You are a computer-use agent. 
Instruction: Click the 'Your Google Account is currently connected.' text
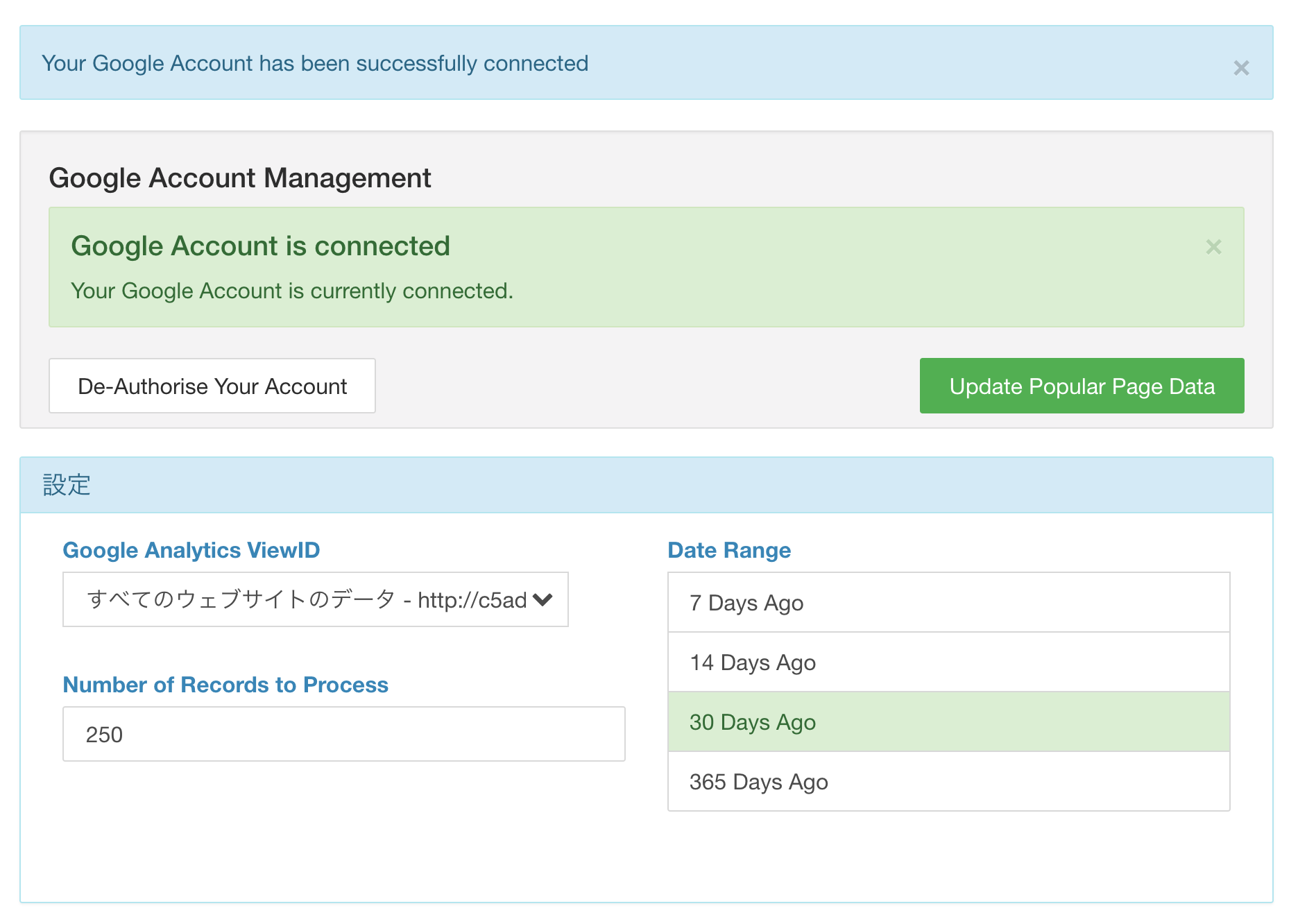tap(292, 291)
